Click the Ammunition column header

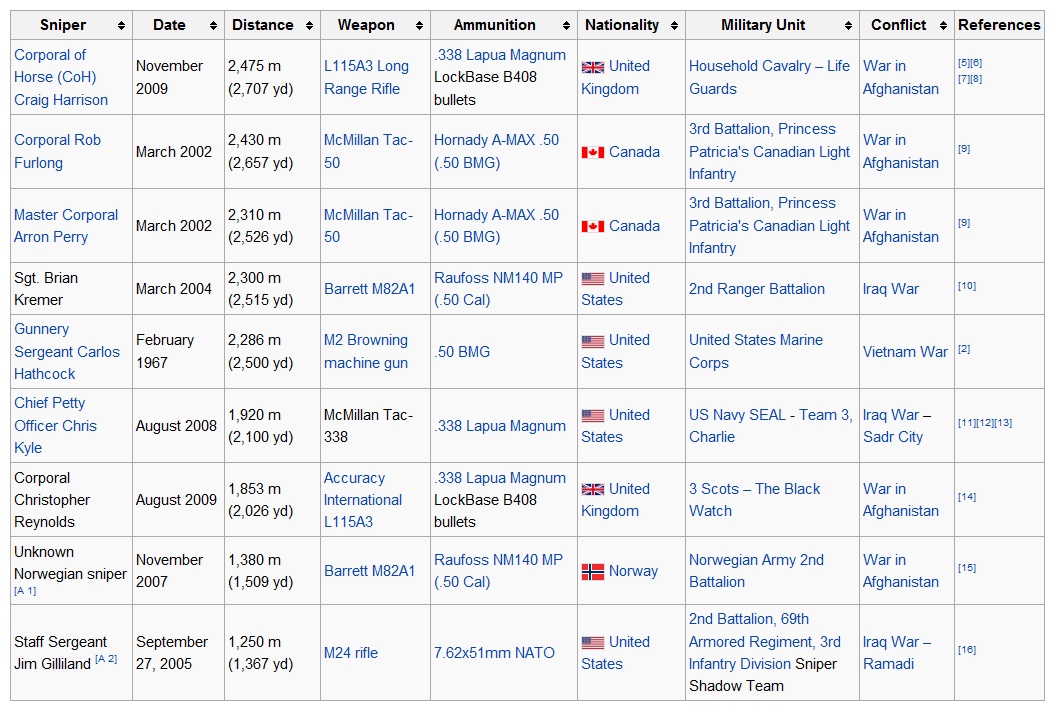click(494, 25)
